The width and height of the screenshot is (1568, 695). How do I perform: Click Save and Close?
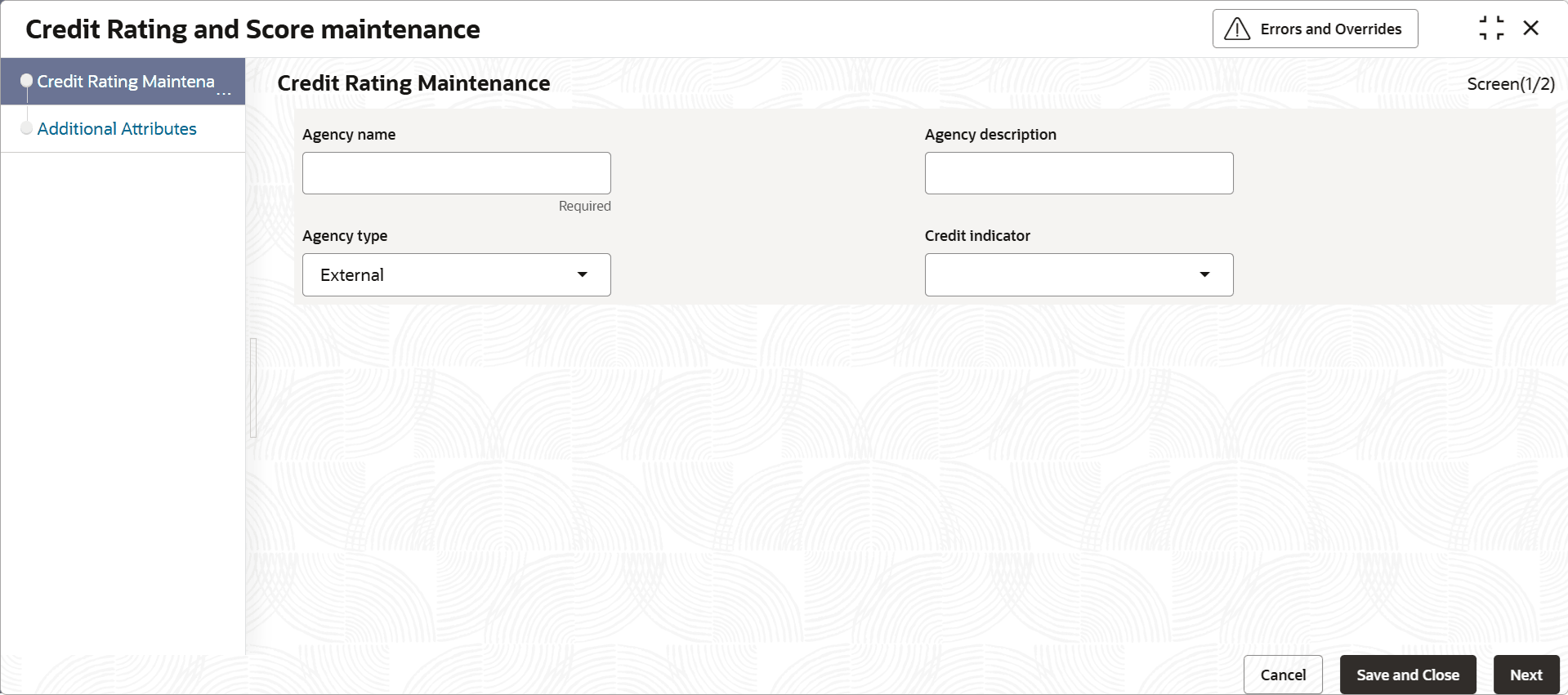(x=1408, y=675)
